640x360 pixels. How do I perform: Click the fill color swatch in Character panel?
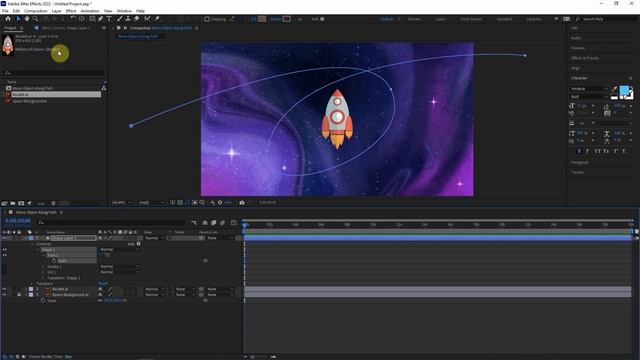click(x=624, y=91)
